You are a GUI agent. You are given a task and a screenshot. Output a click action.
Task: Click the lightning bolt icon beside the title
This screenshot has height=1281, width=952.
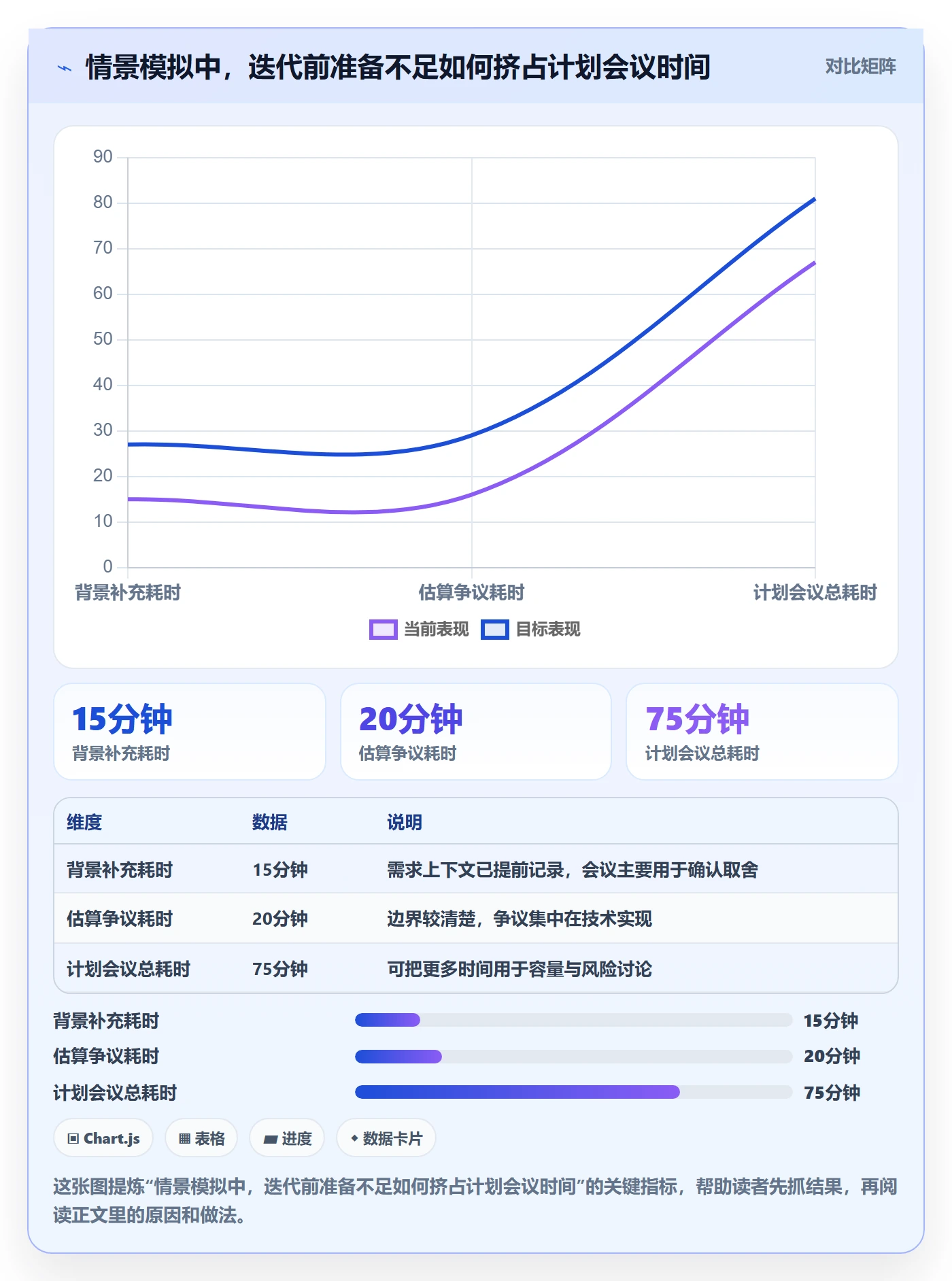pyautogui.click(x=65, y=68)
